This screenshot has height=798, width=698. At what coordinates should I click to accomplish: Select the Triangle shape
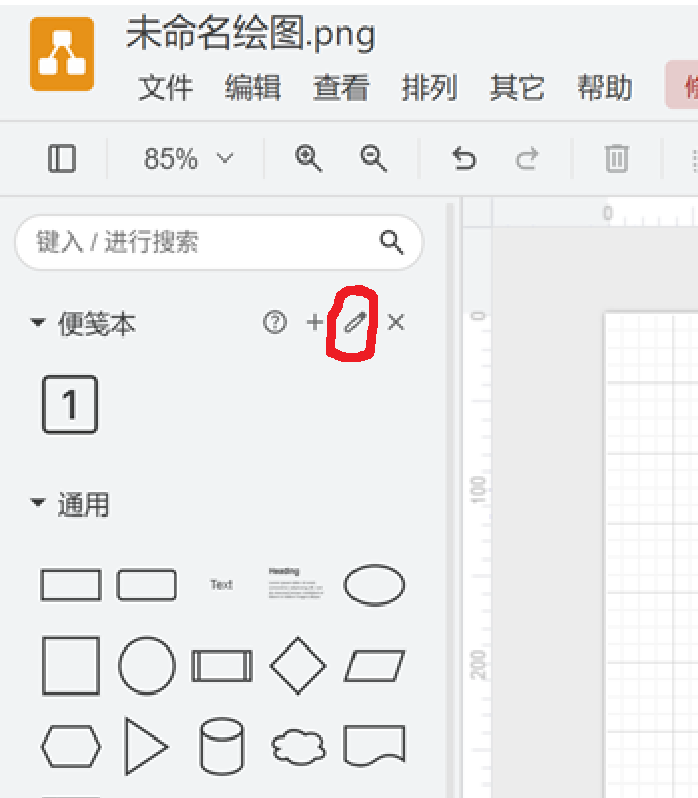(x=147, y=746)
